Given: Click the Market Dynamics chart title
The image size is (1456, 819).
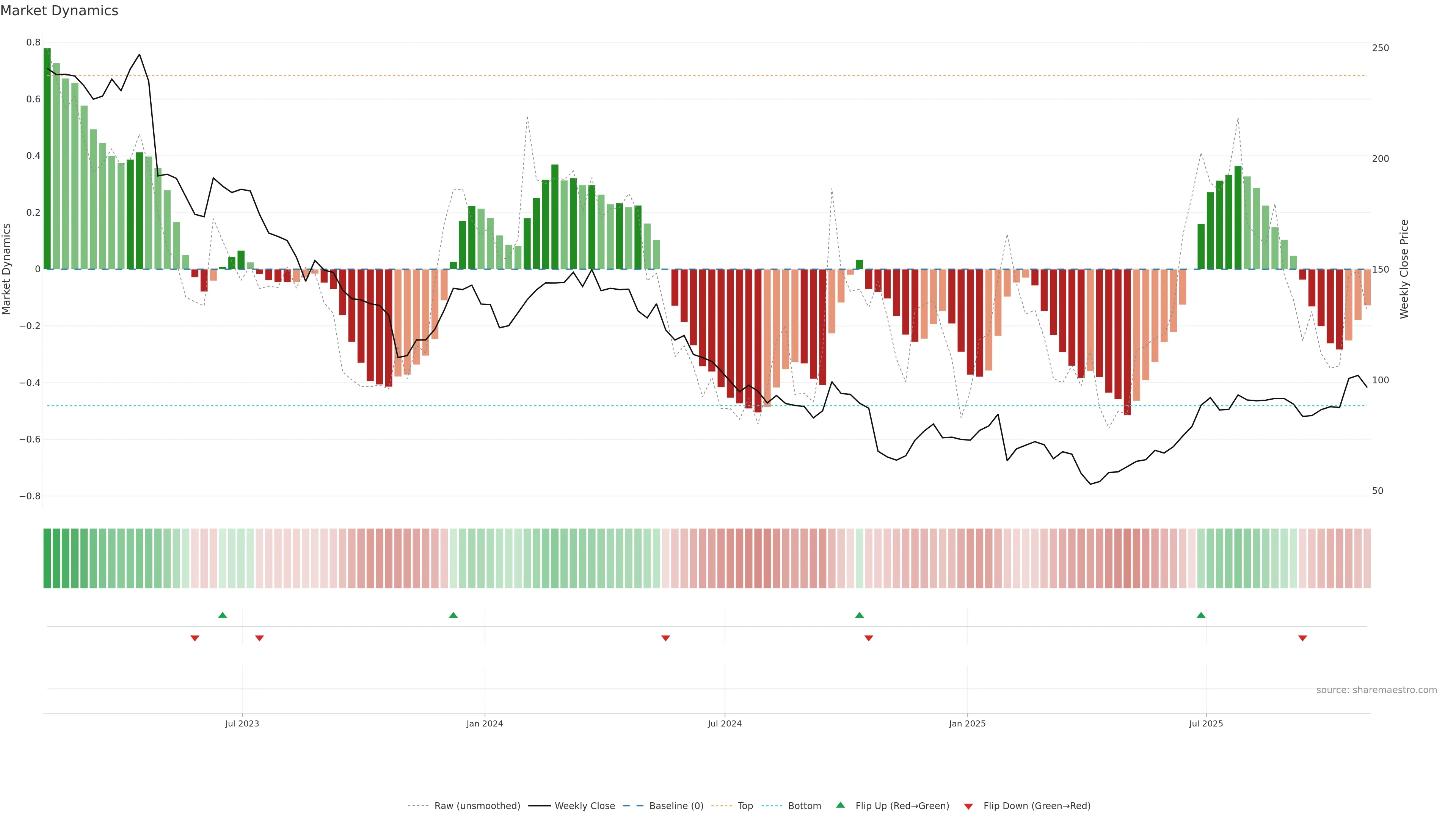Looking at the screenshot, I should 60,11.
